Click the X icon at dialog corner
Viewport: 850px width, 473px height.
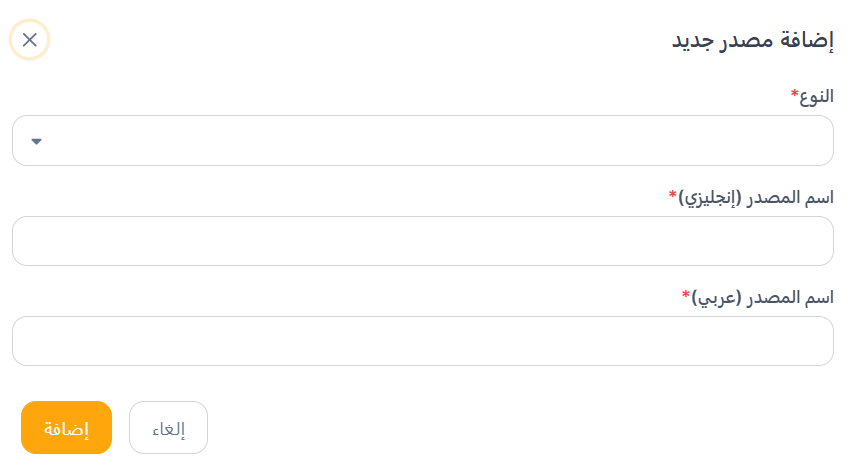(x=29, y=40)
